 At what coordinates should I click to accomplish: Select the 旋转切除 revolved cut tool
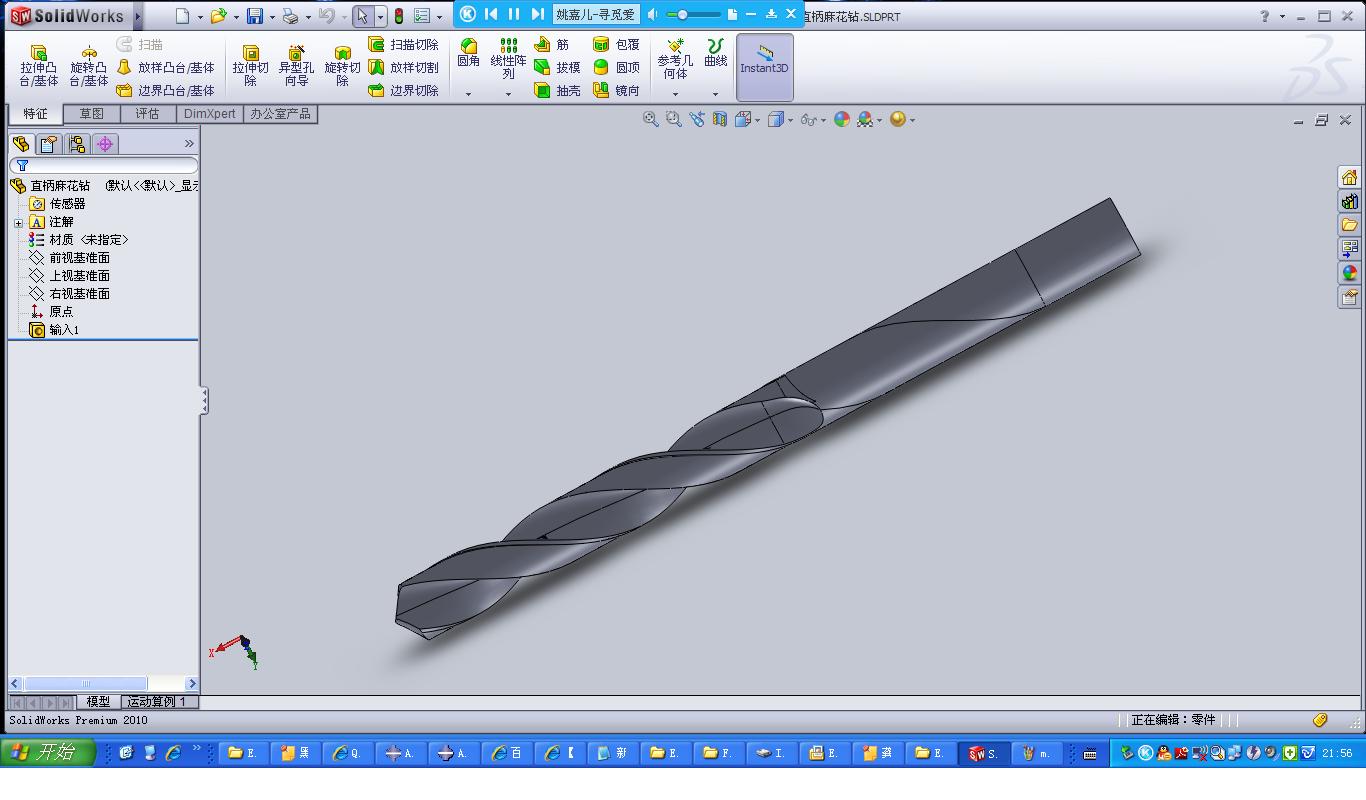tap(342, 66)
